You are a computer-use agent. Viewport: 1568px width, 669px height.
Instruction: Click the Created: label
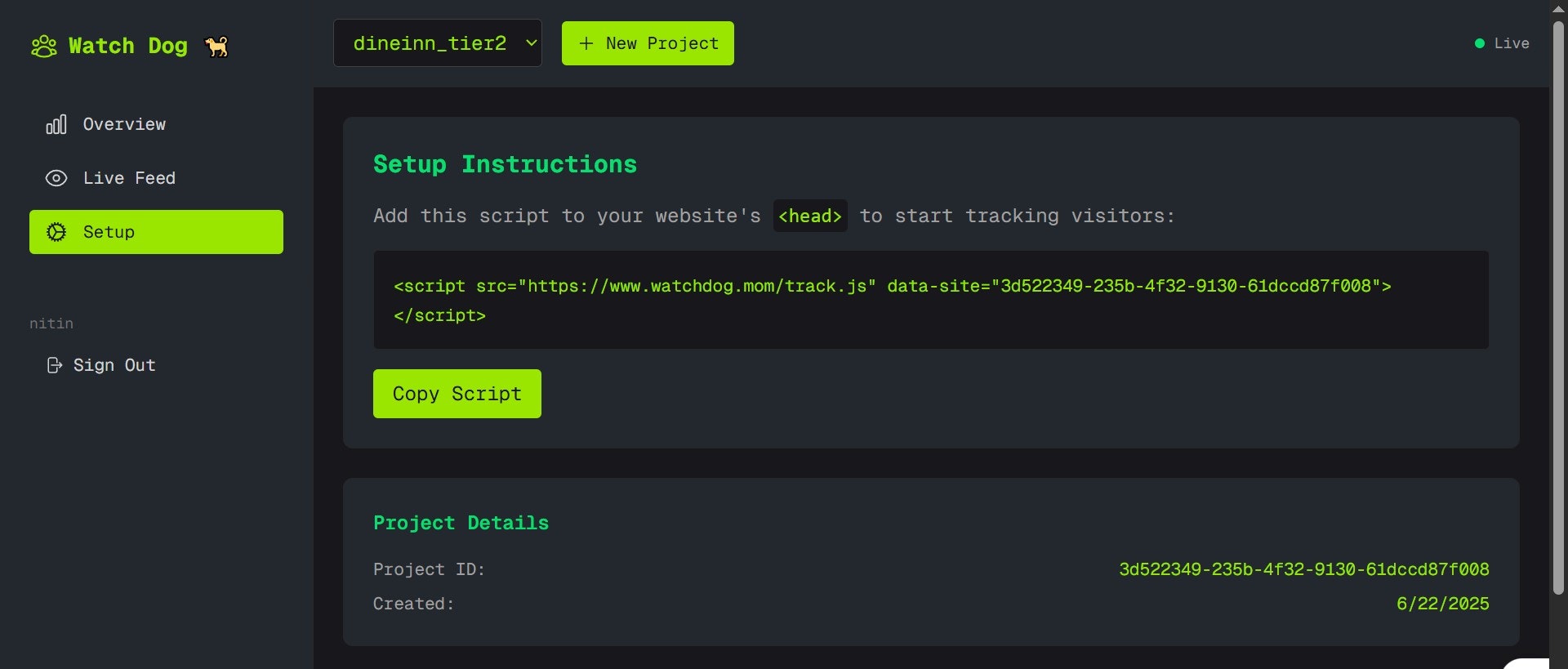414,604
